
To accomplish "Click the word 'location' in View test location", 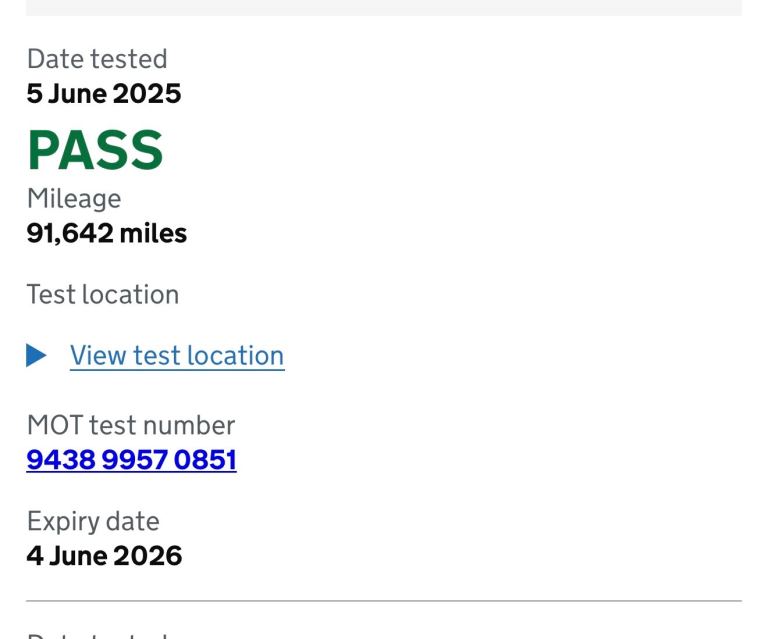I will [x=238, y=356].
